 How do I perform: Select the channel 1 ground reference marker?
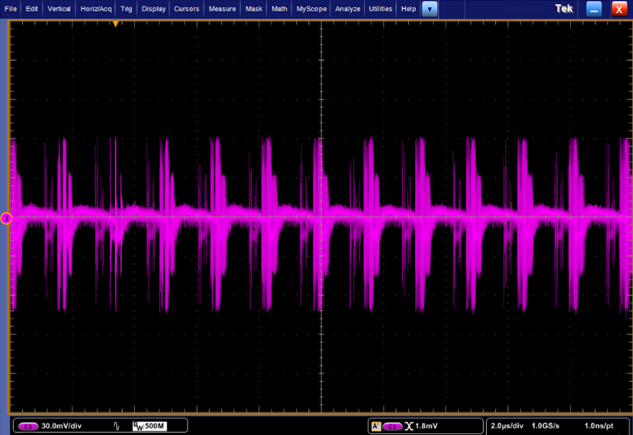5,218
